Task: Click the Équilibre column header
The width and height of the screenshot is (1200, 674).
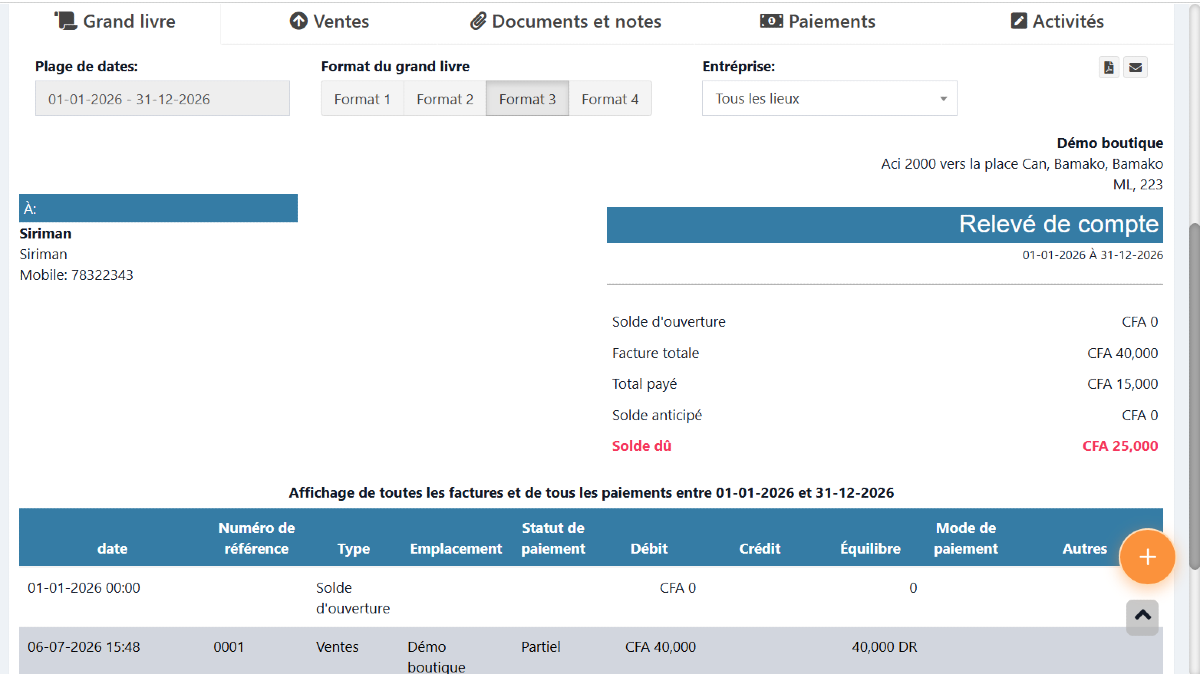Action: (x=870, y=549)
